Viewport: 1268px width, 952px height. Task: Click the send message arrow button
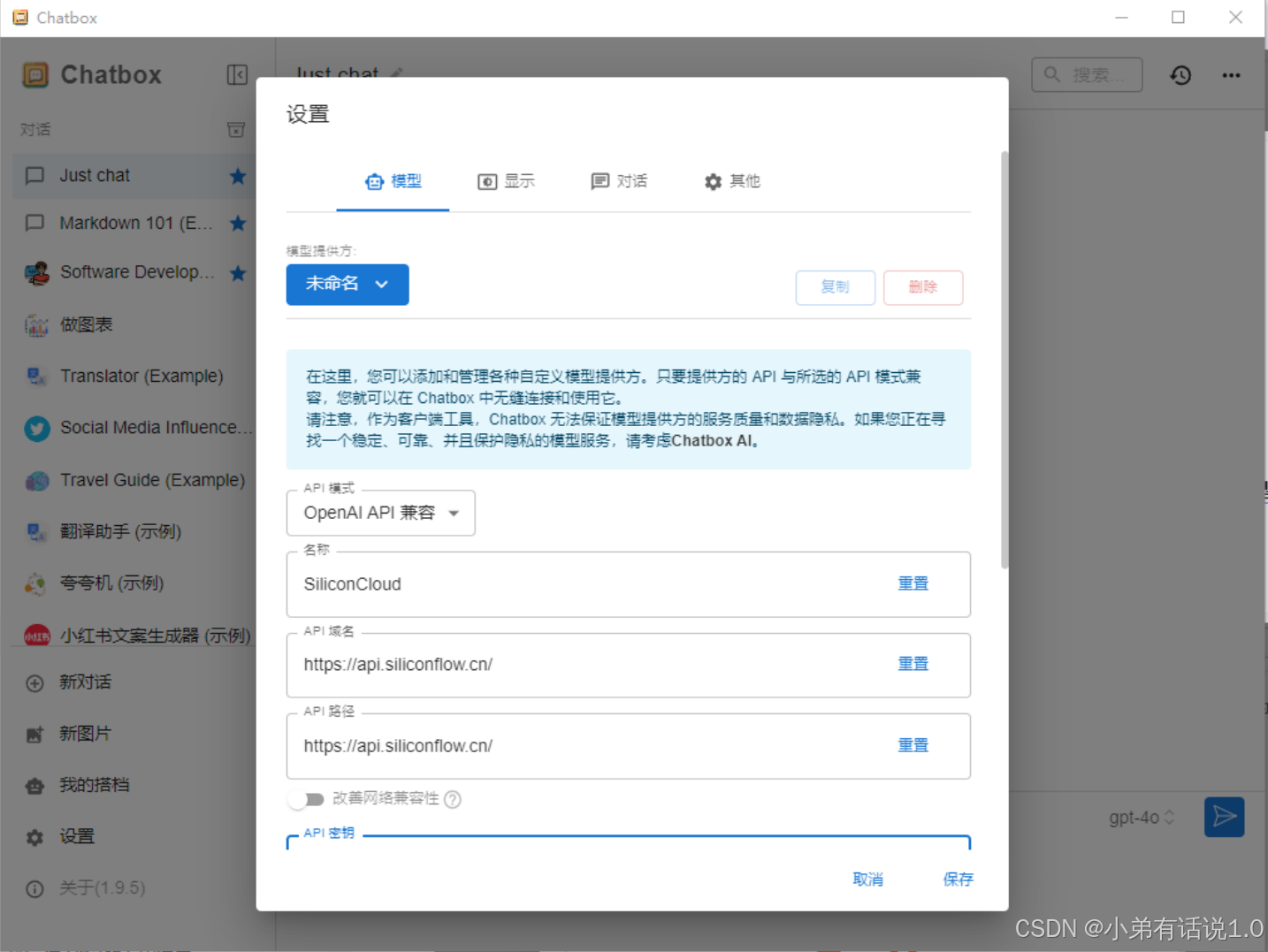1225,817
